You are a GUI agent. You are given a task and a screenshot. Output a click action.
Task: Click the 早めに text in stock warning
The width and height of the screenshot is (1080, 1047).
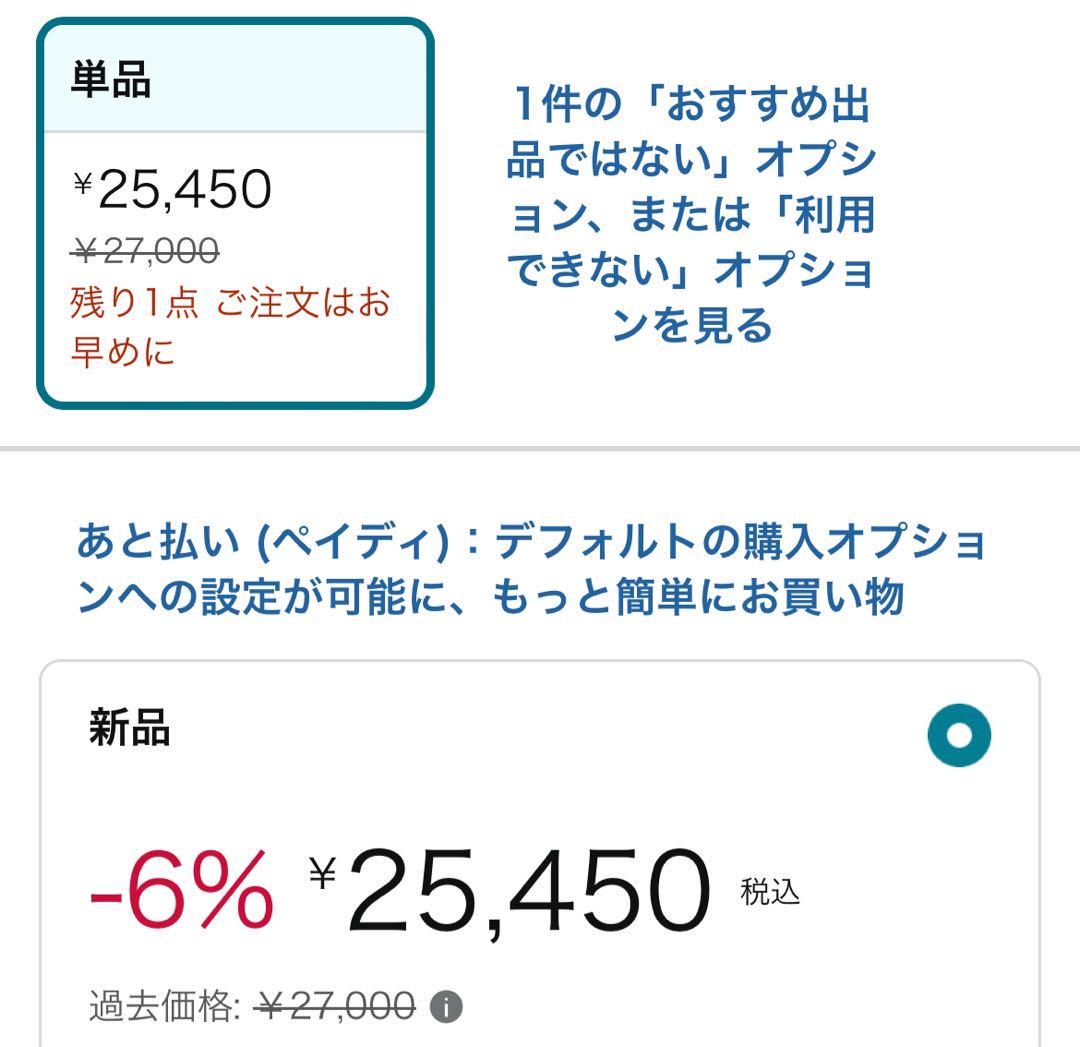point(123,351)
